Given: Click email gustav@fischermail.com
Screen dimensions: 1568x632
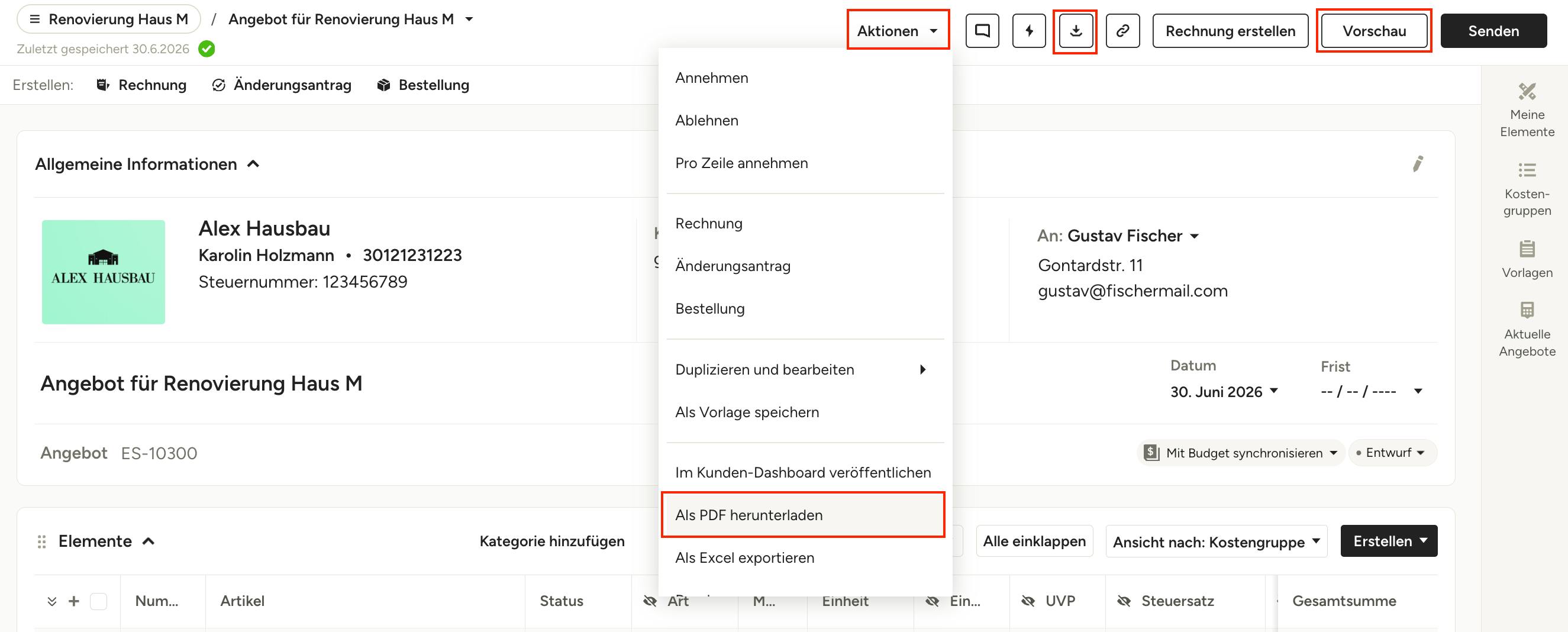Looking at the screenshot, I should (x=1133, y=291).
